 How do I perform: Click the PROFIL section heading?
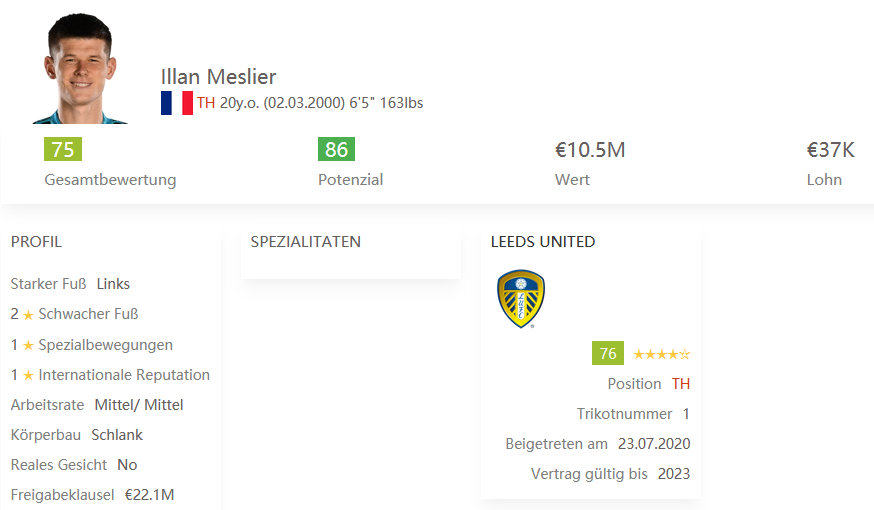click(x=36, y=242)
